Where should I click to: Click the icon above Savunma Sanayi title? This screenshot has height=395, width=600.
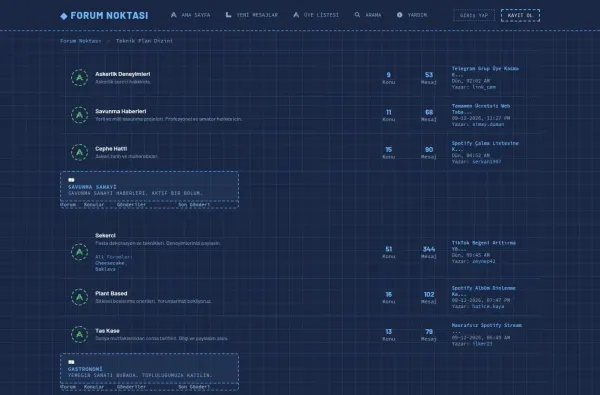coord(71,180)
